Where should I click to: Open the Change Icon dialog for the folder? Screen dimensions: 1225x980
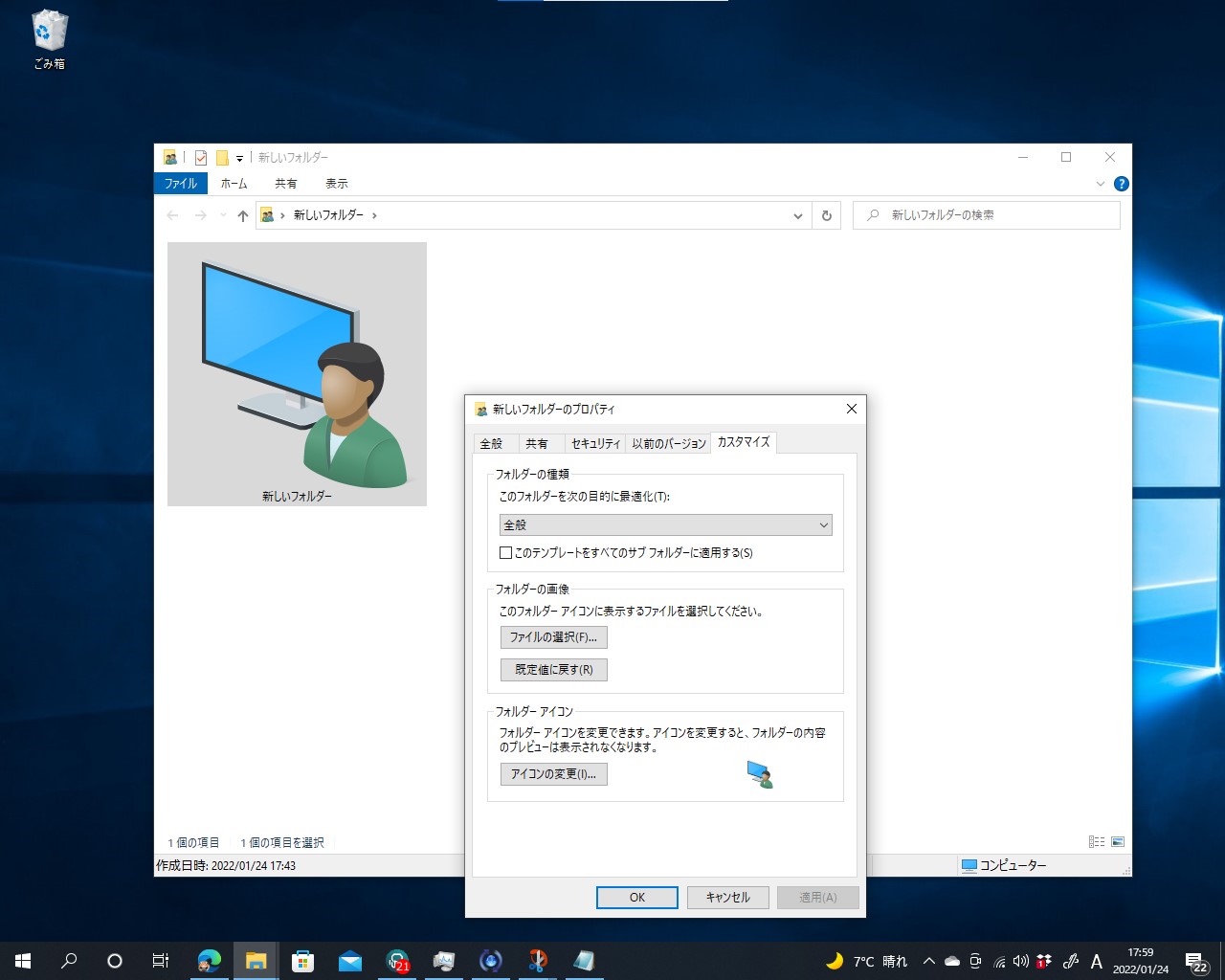pyautogui.click(x=553, y=774)
